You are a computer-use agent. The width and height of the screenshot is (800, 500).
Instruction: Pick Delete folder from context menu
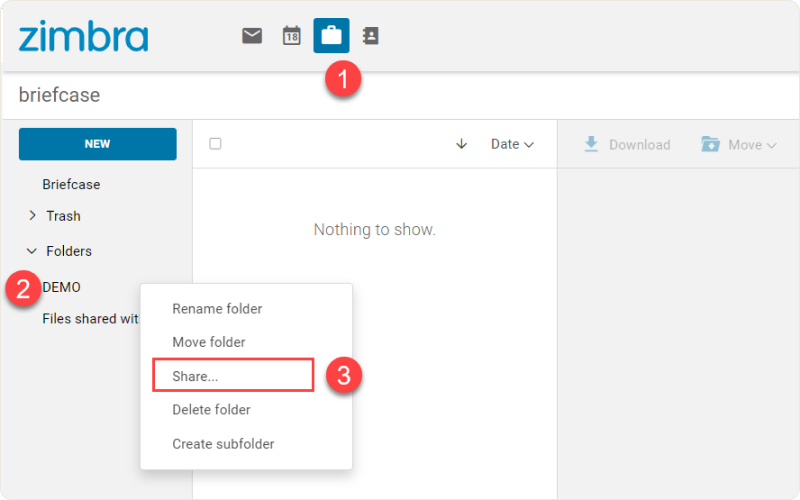tap(211, 410)
